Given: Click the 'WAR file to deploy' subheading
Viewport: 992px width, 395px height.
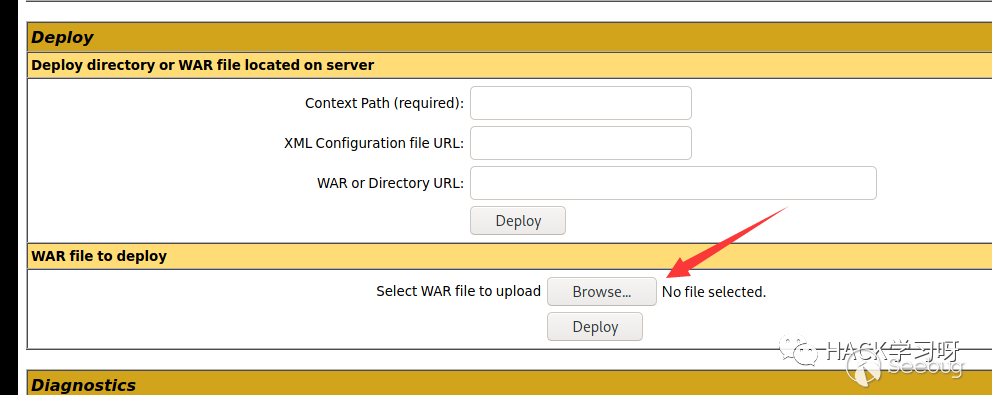Looking at the screenshot, I should click(x=99, y=256).
